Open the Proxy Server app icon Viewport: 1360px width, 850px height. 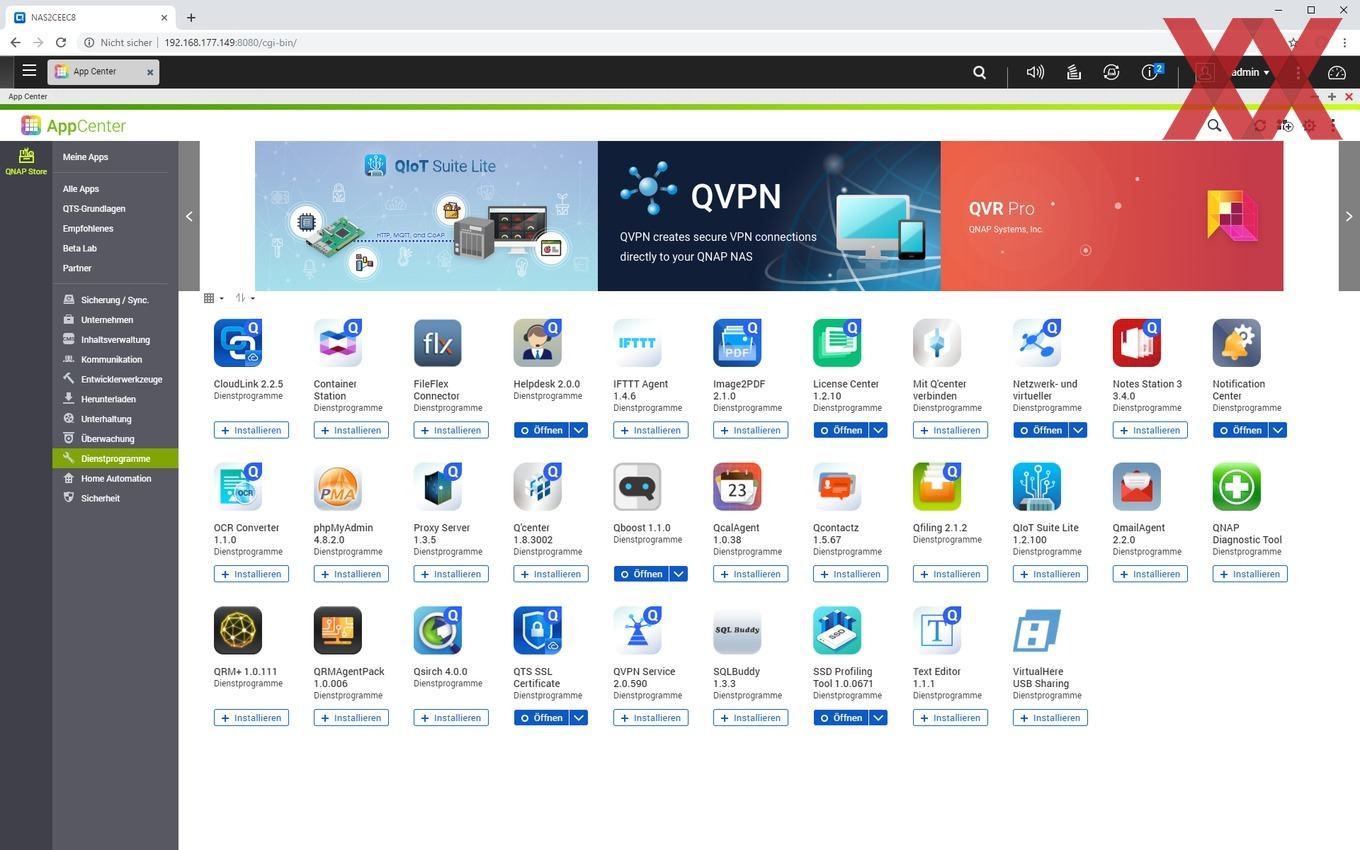click(438, 487)
